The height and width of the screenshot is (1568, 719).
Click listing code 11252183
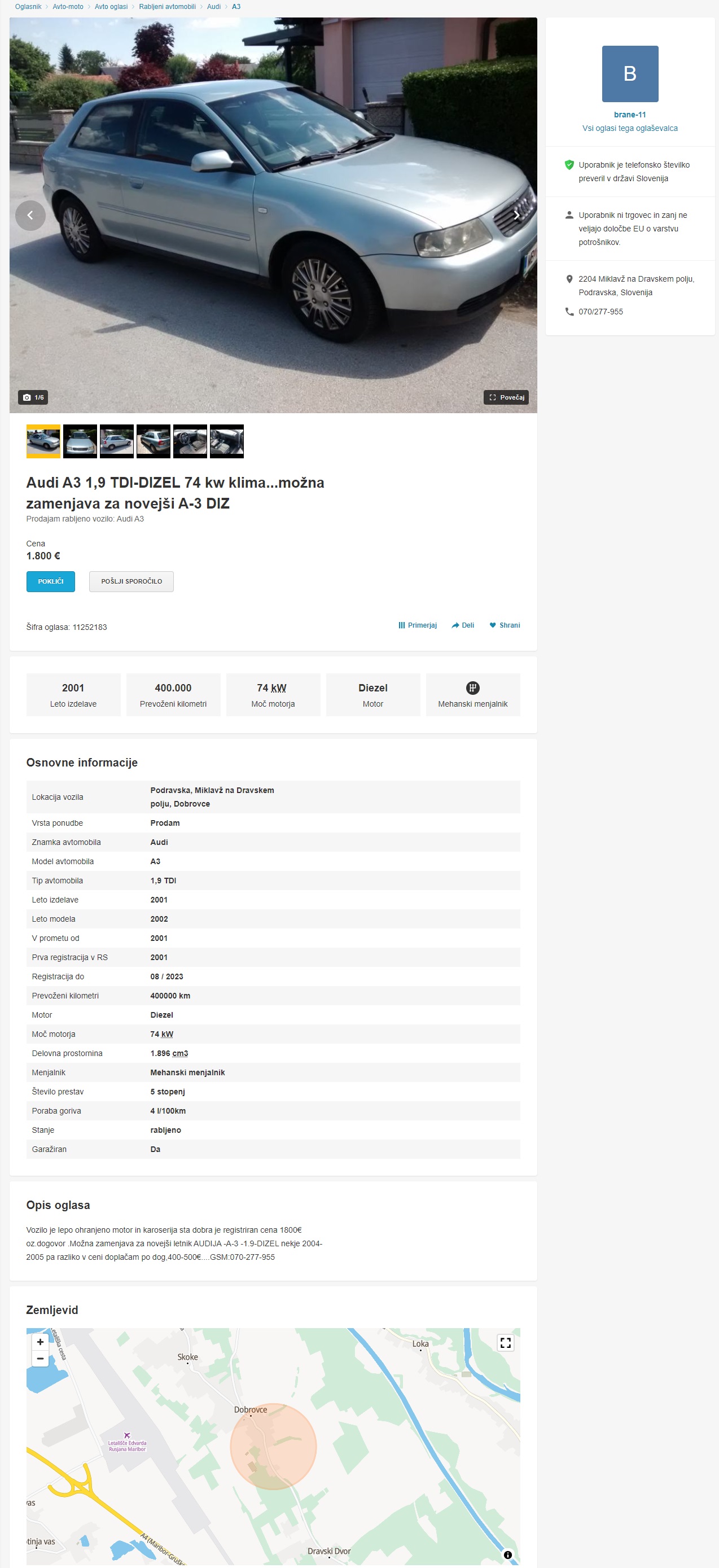[x=90, y=627]
